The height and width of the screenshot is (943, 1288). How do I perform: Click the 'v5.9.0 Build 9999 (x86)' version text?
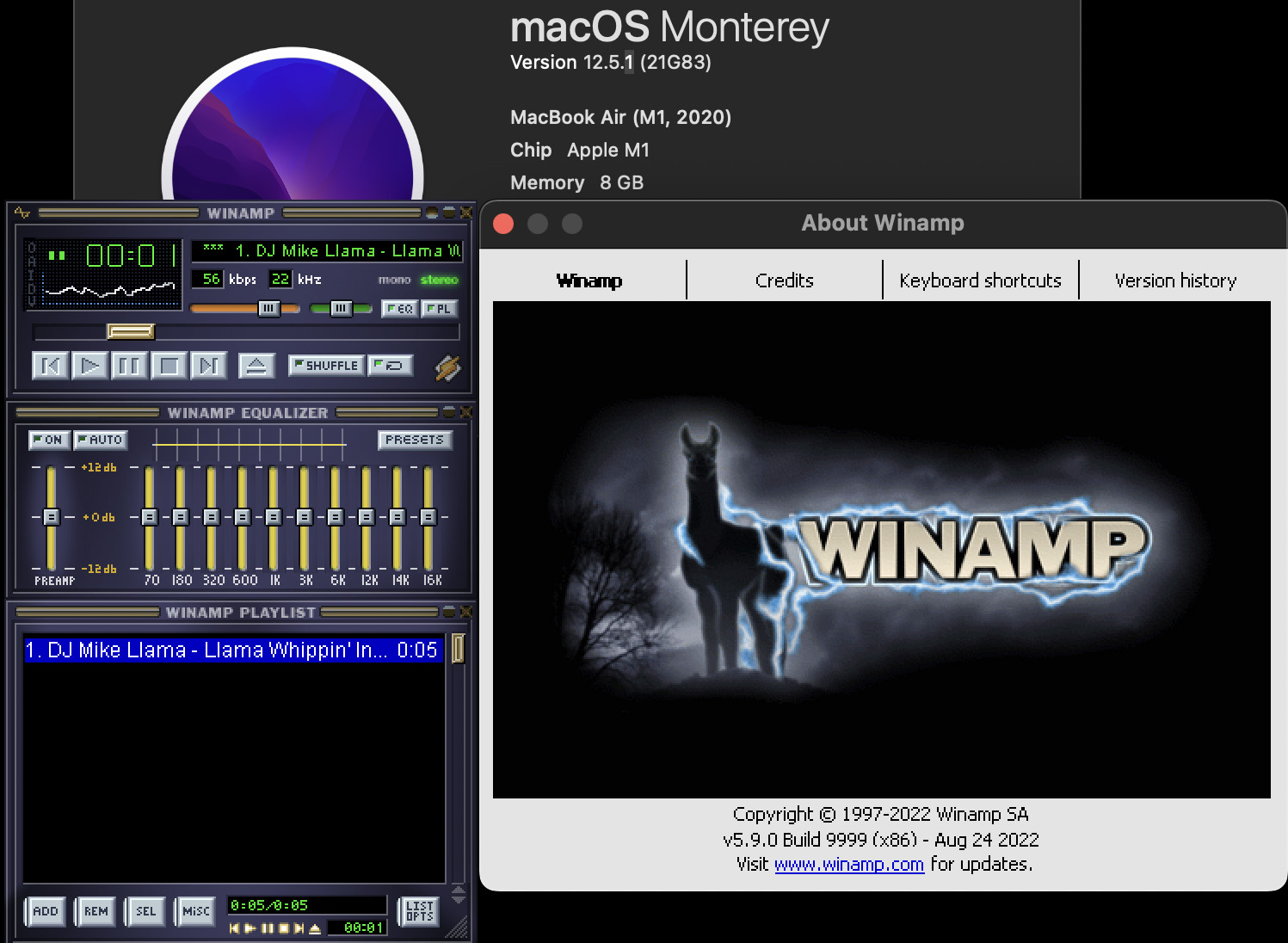(821, 840)
